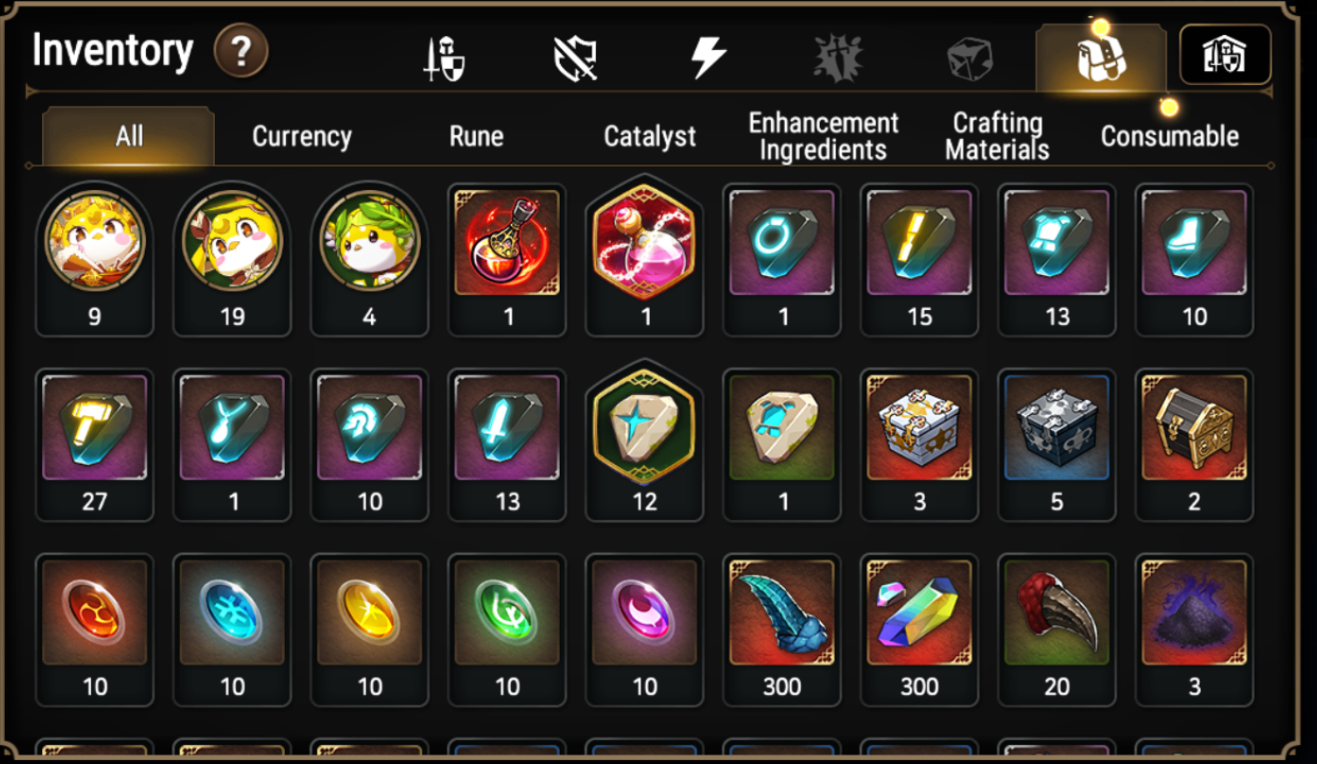1317x764 pixels.
Task: Select the hammer rune stone with 27
Action: pyautogui.click(x=95, y=445)
